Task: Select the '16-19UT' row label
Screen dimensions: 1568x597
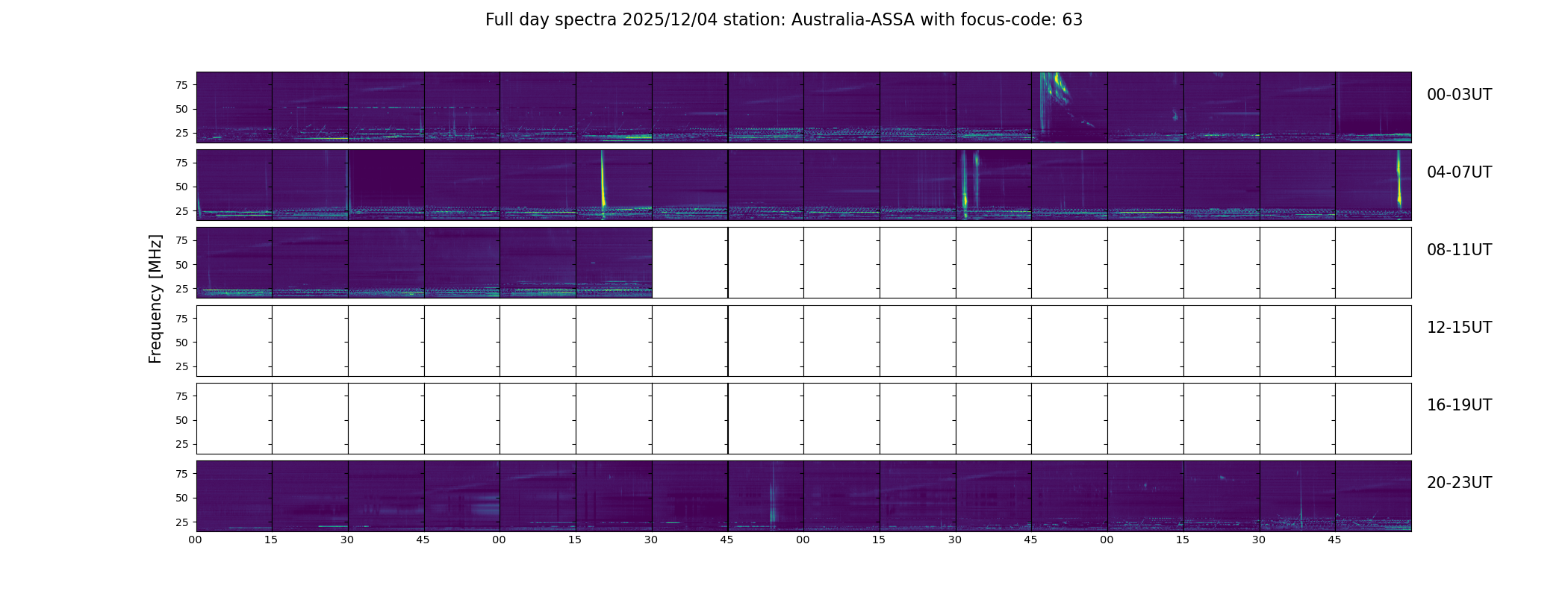Action: [x=1459, y=405]
